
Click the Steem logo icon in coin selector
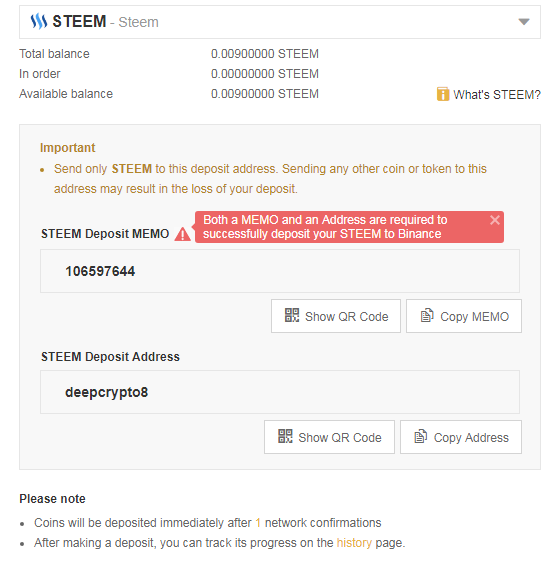tap(39, 21)
